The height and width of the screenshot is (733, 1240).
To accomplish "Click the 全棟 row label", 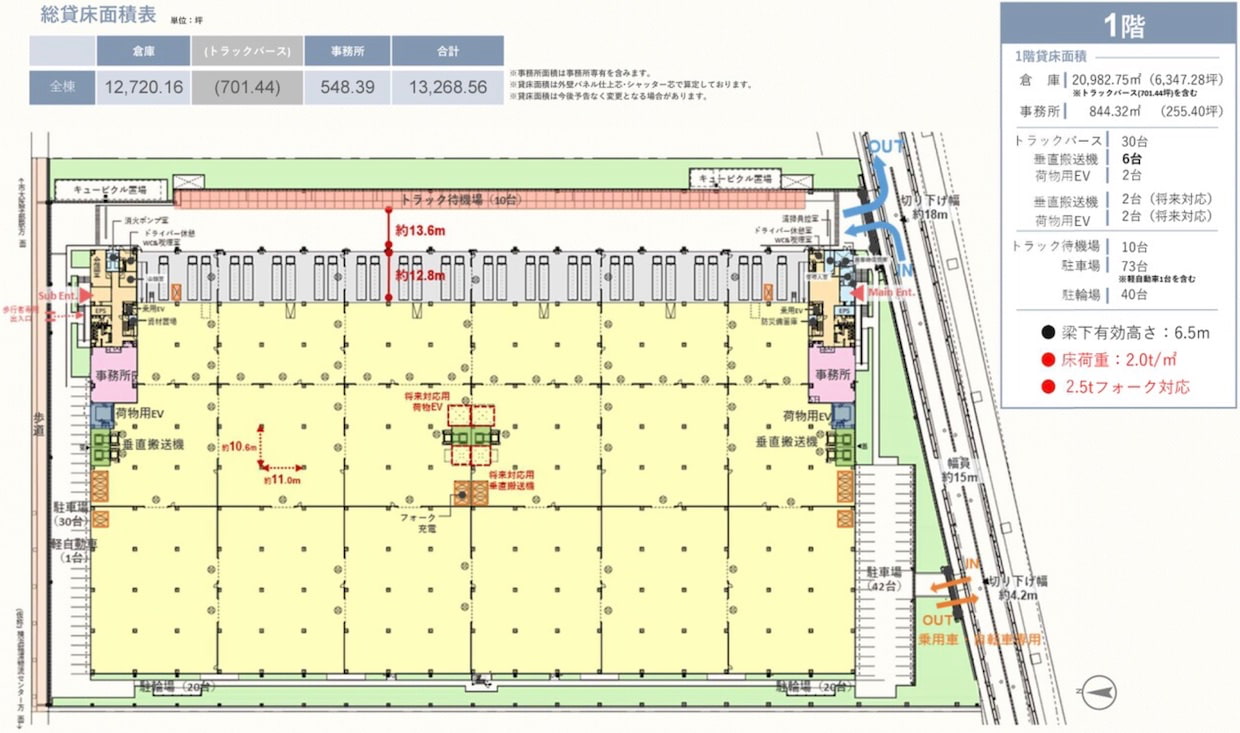I will coord(62,87).
